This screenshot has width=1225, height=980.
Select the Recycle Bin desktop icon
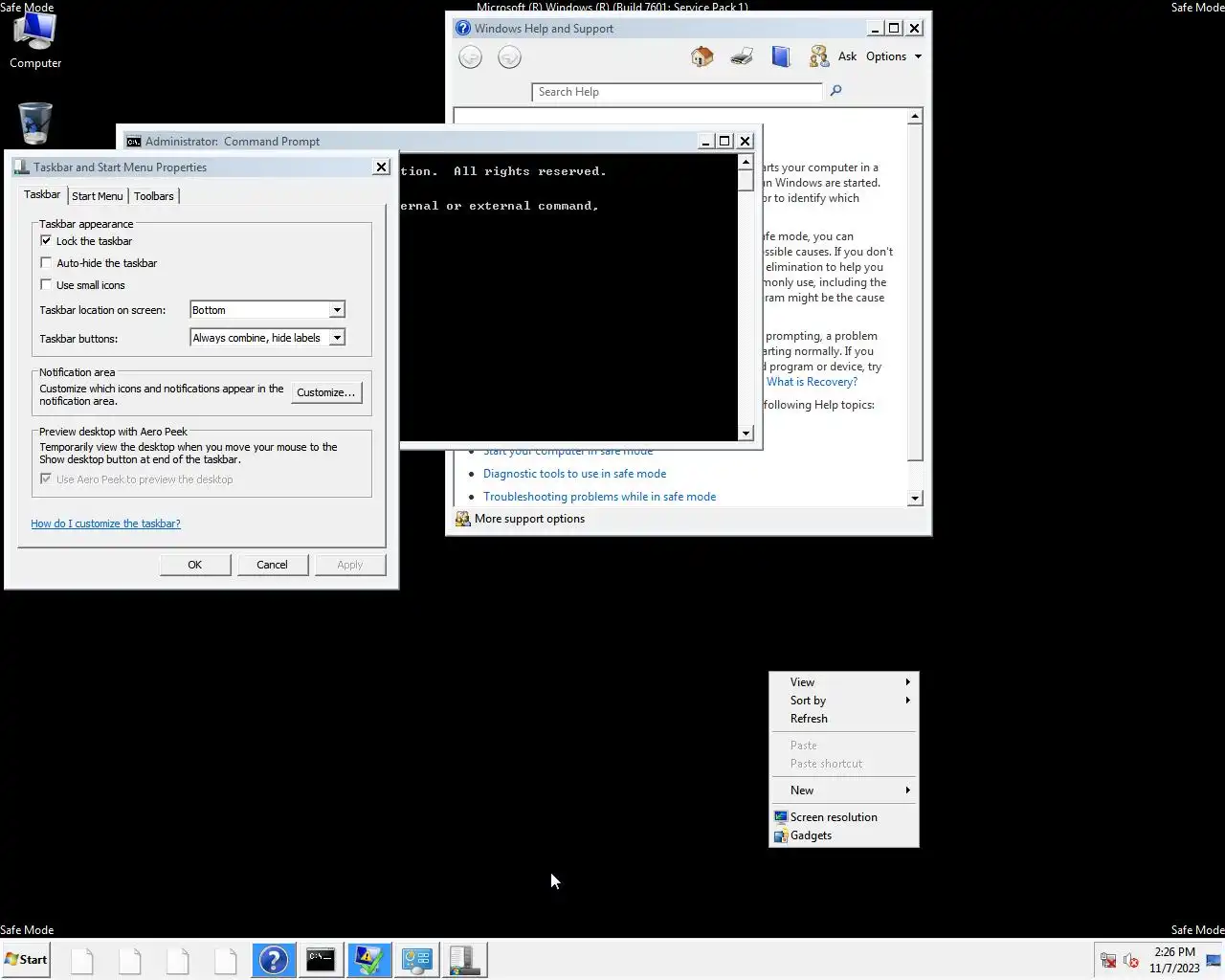pyautogui.click(x=35, y=122)
